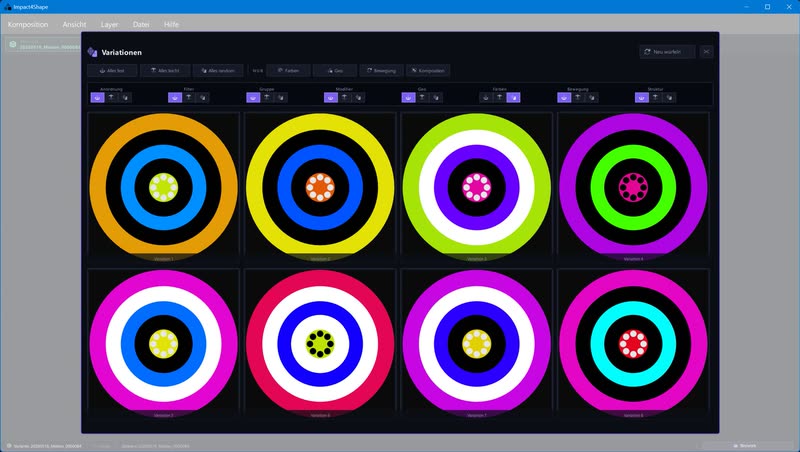Viewport: 800px width, 452px height.
Task: Select the Bewegung preset button
Action: click(x=381, y=70)
